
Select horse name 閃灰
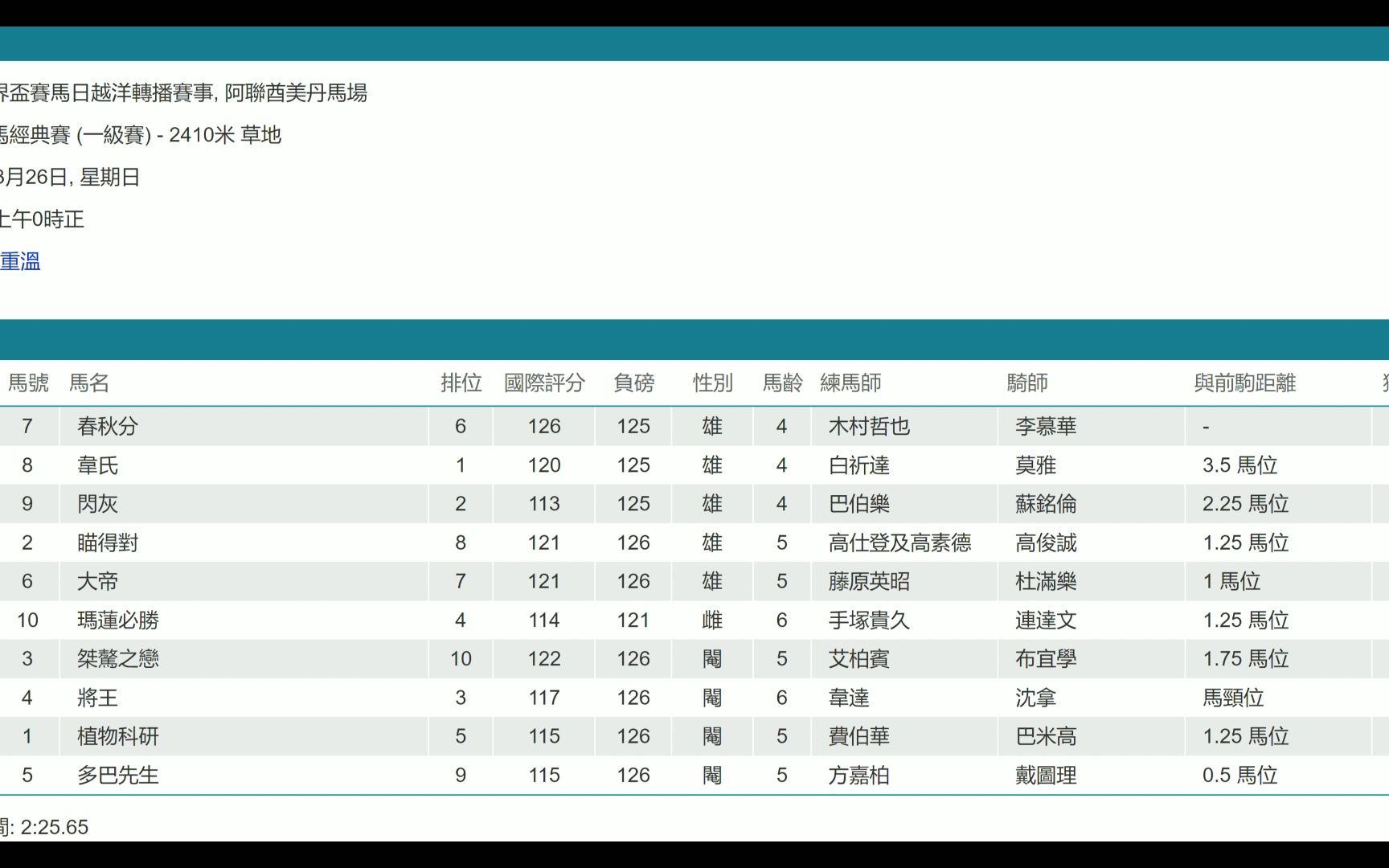[97, 504]
